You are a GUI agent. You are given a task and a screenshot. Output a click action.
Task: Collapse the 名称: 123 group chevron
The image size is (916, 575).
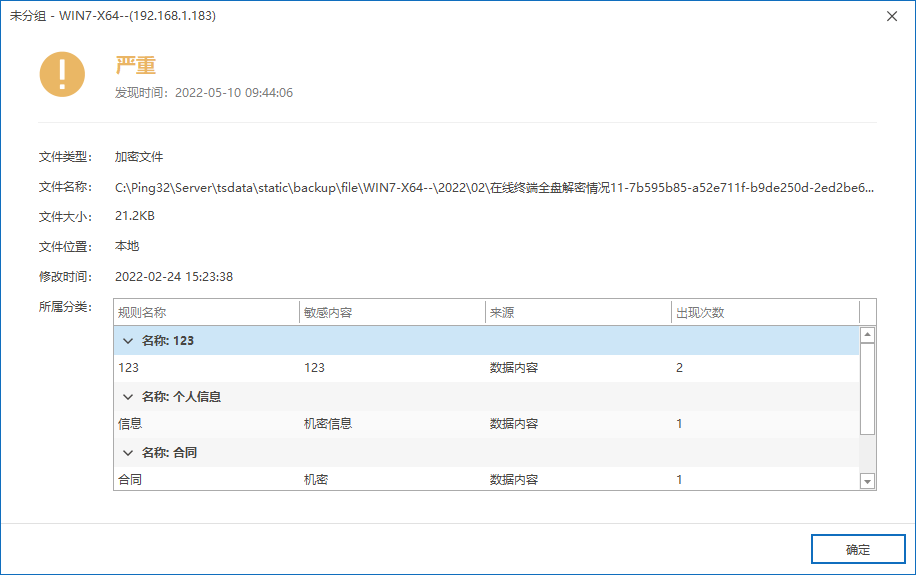point(128,341)
